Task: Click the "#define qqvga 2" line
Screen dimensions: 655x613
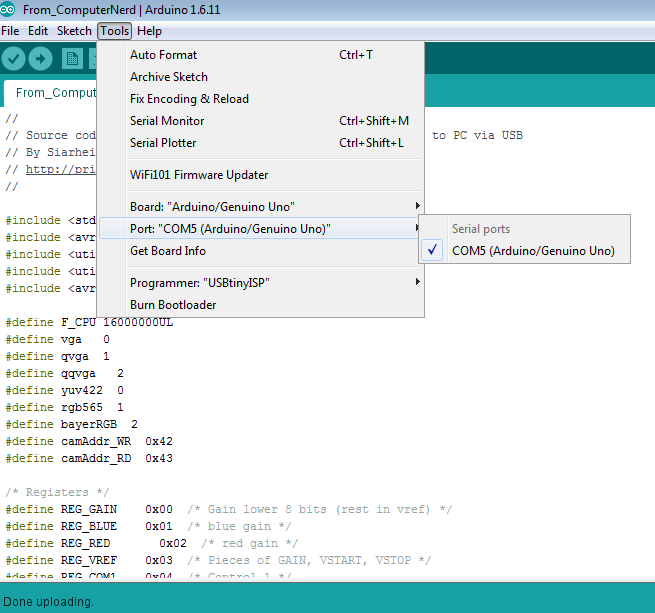Action: 64,373
